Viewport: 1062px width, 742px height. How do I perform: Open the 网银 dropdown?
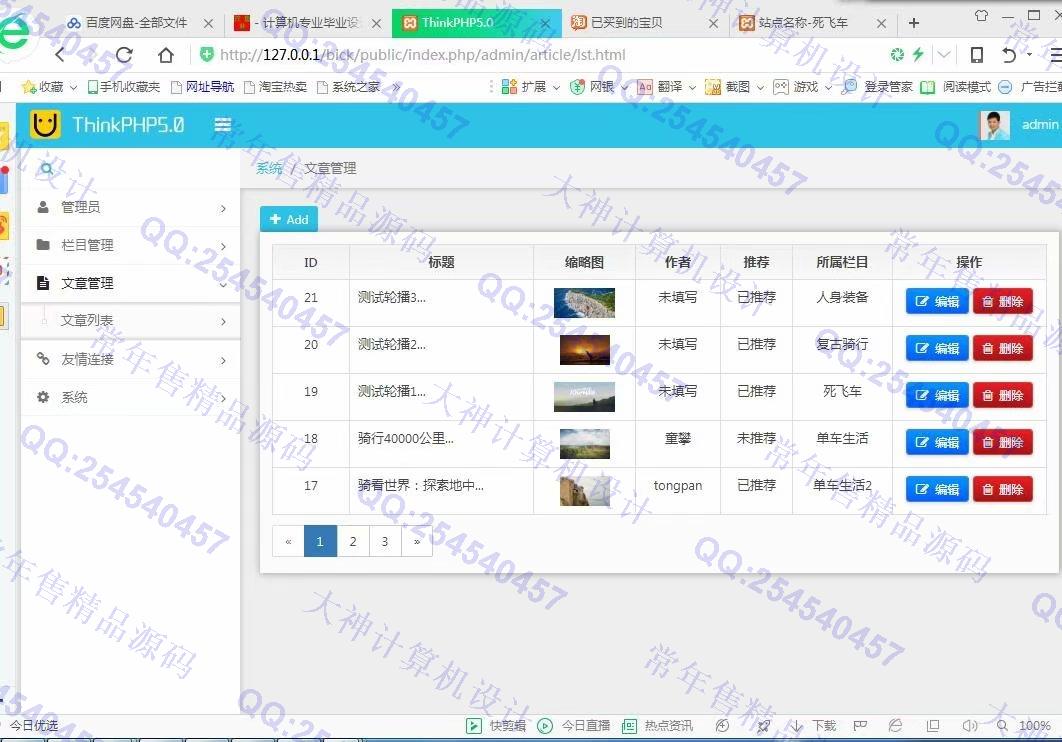(599, 87)
